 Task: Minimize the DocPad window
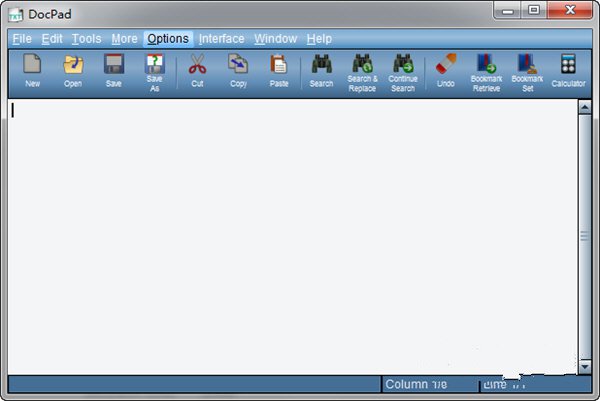point(507,11)
